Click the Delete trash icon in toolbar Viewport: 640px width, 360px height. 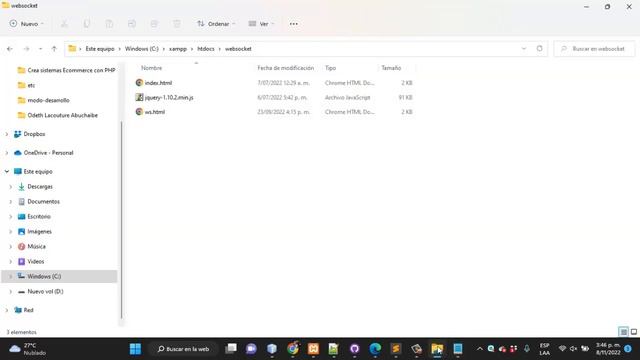tap(177, 24)
